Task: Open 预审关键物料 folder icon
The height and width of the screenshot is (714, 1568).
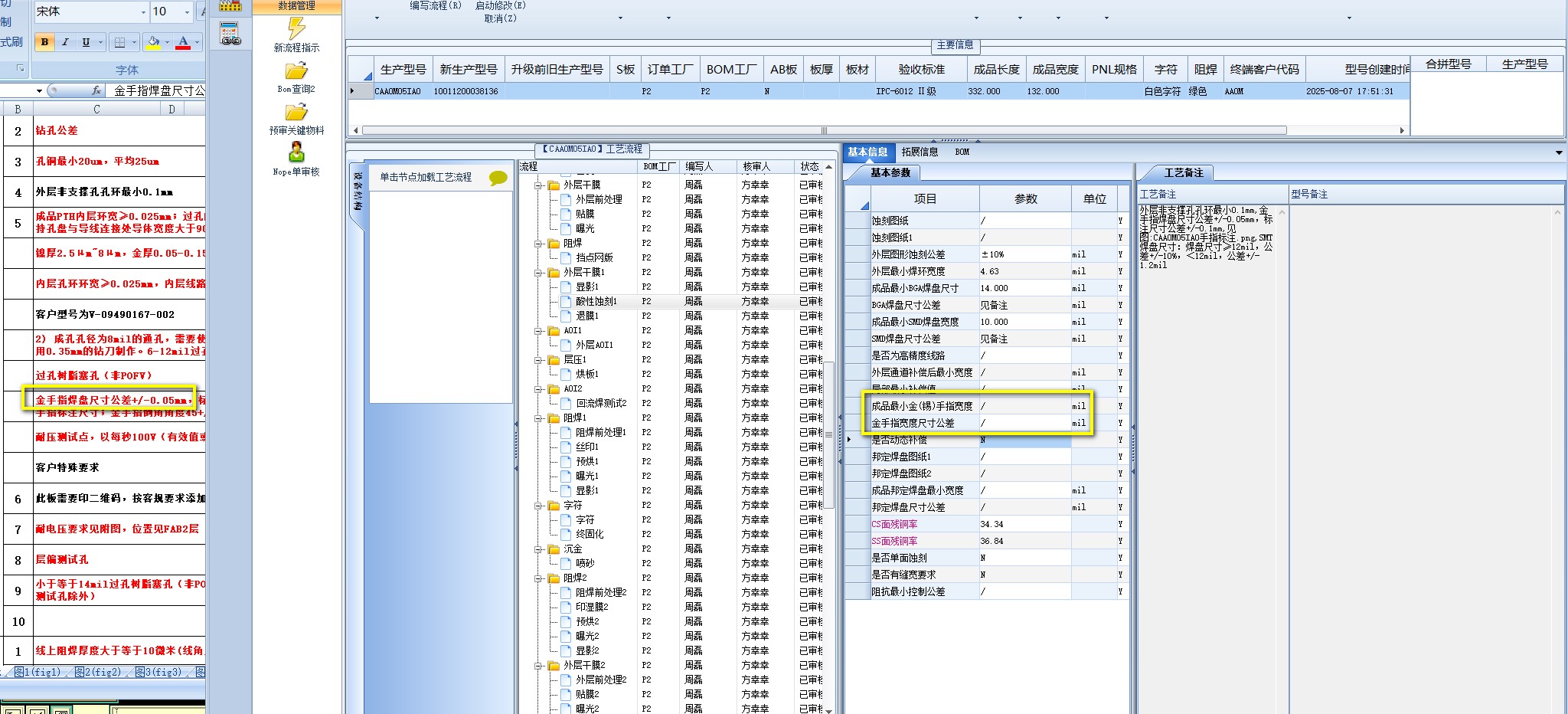Action: click(x=296, y=113)
